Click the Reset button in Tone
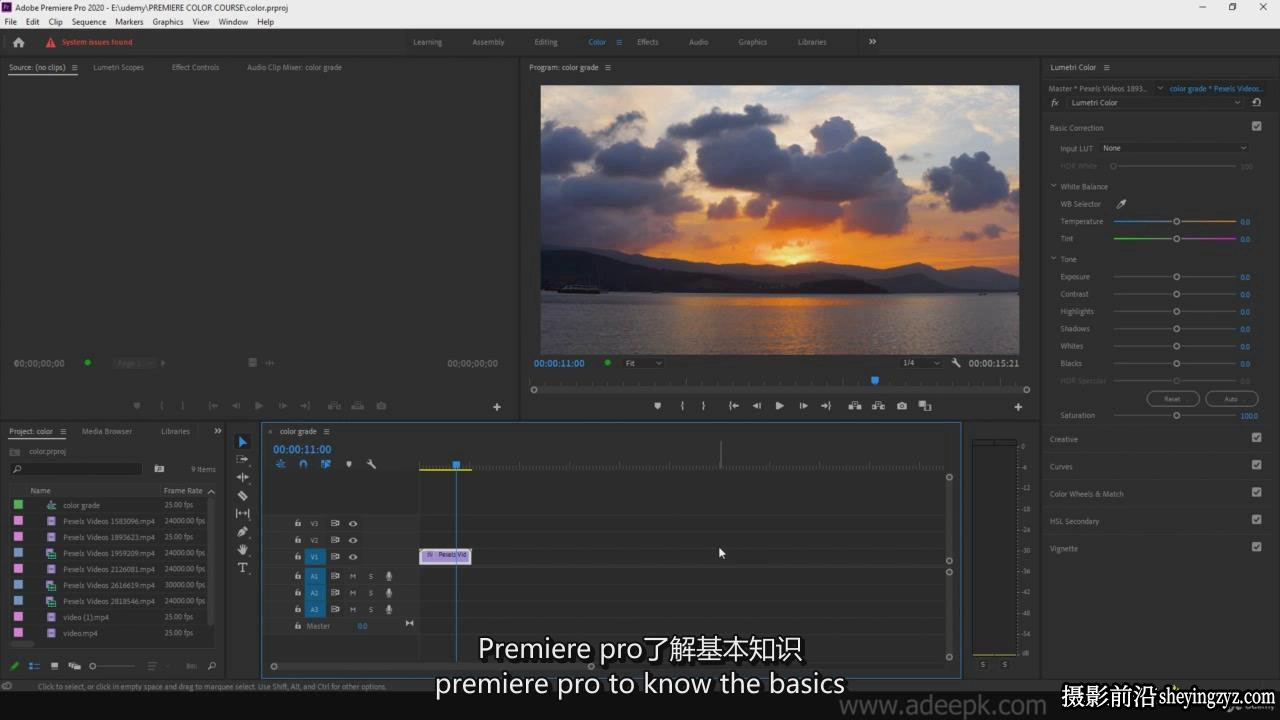The height and width of the screenshot is (720, 1280). click(x=1172, y=399)
